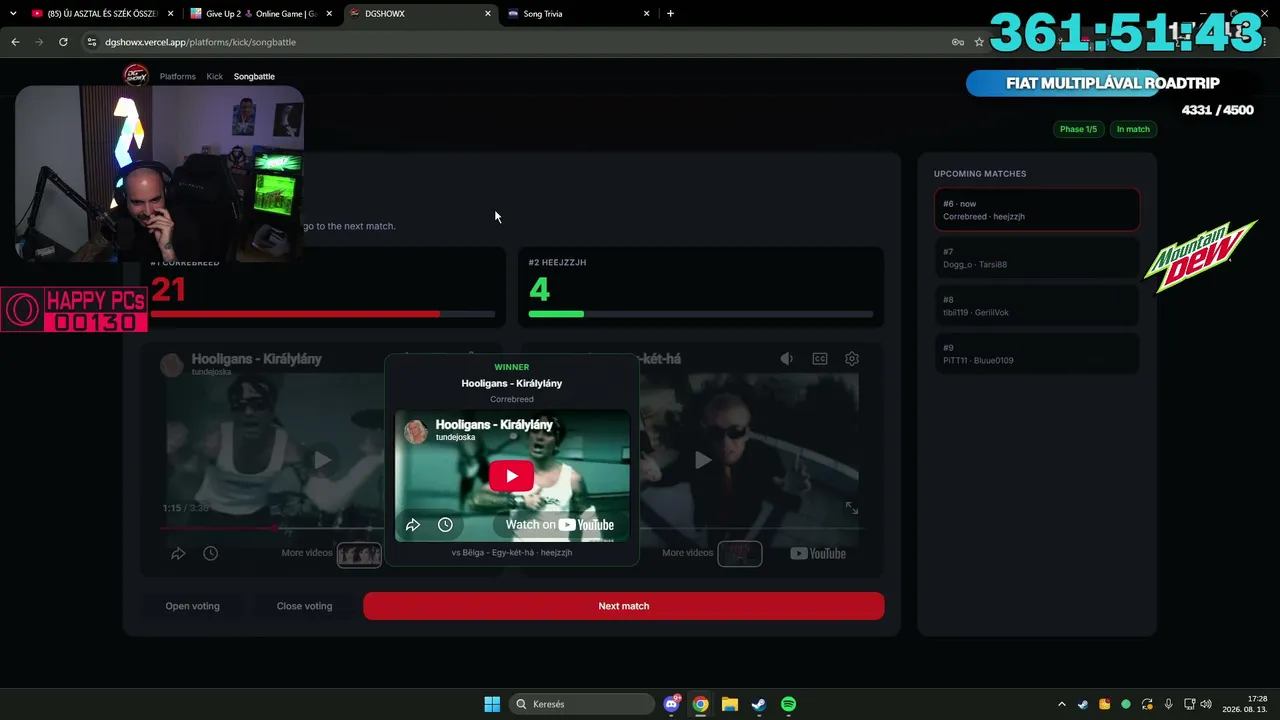The image size is (1280, 720).
Task: Click the share arrow under the Királylány player
Action: click(x=178, y=553)
